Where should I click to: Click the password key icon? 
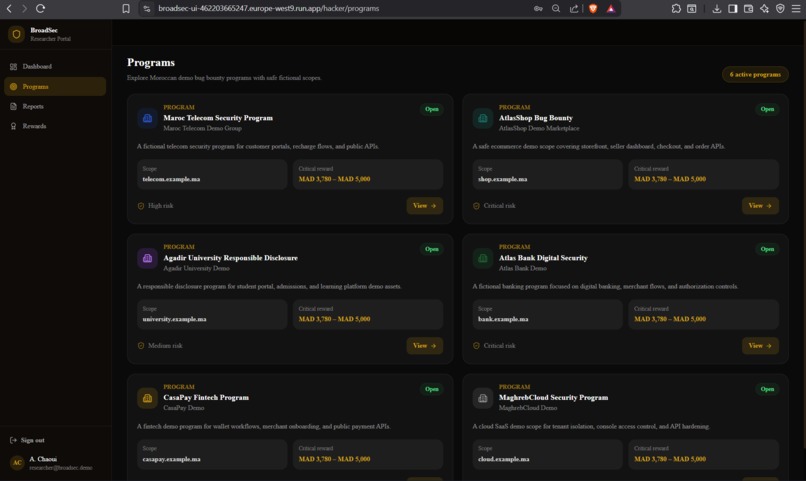[538, 8]
